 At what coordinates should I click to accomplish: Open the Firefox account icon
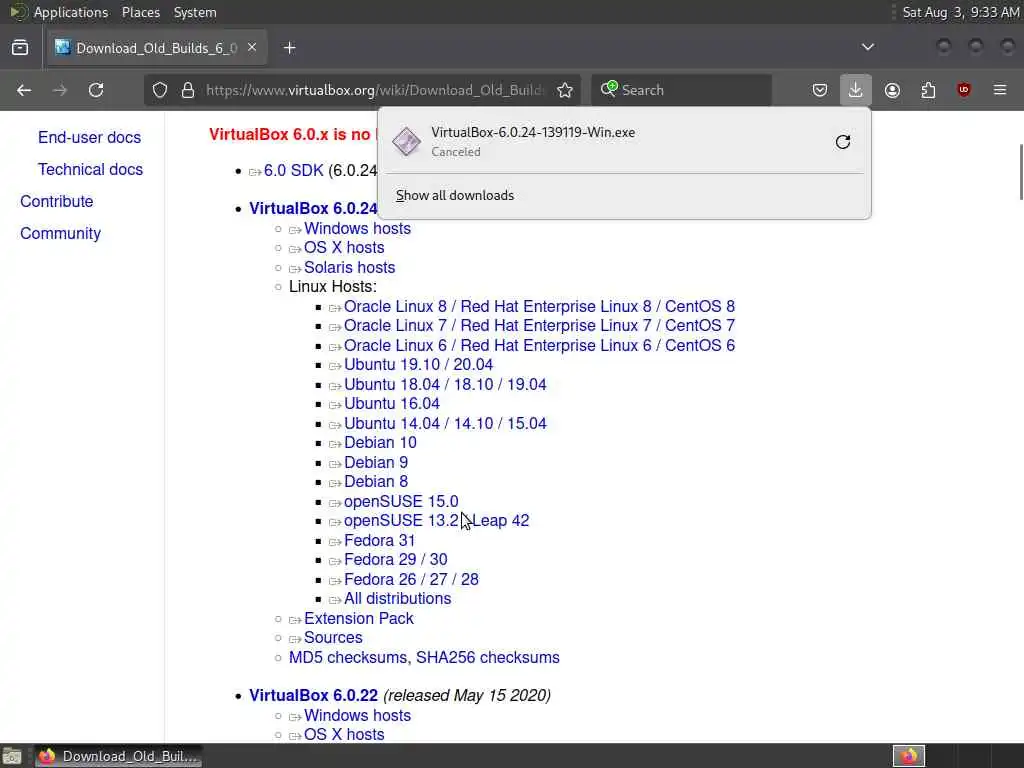pyautogui.click(x=892, y=90)
